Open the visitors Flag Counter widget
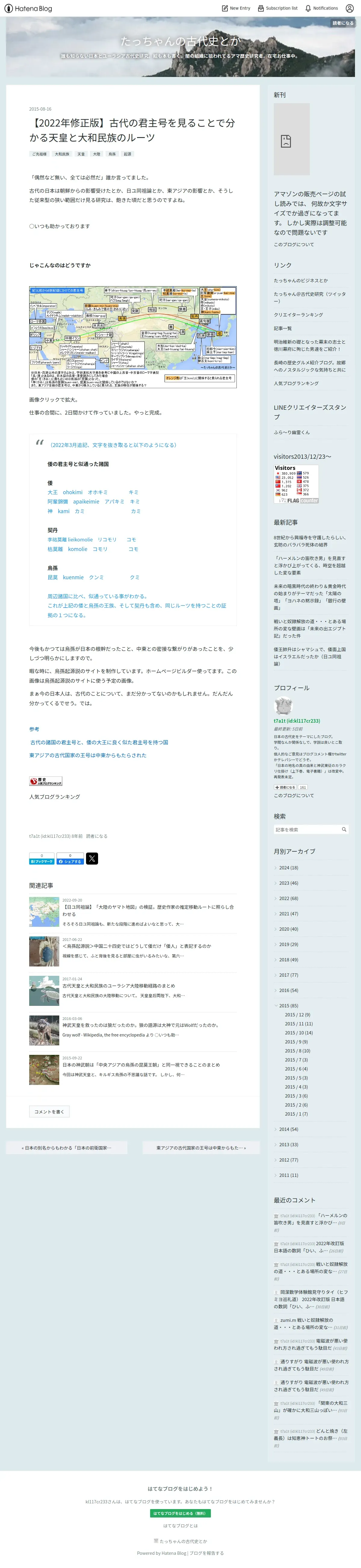Screen dimensions: 361x1568 [x=296, y=484]
